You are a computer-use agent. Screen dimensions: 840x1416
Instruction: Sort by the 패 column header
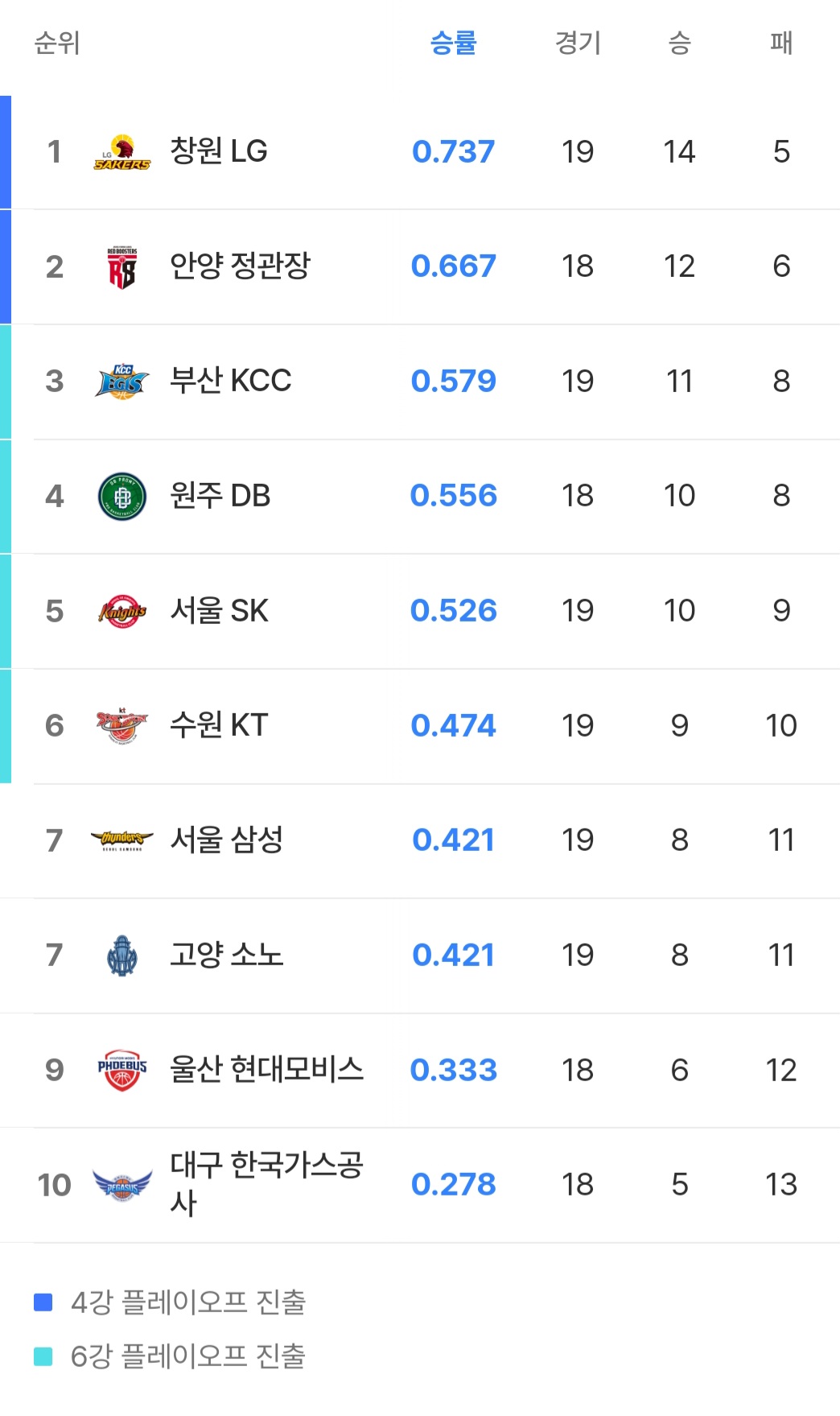[x=781, y=42]
